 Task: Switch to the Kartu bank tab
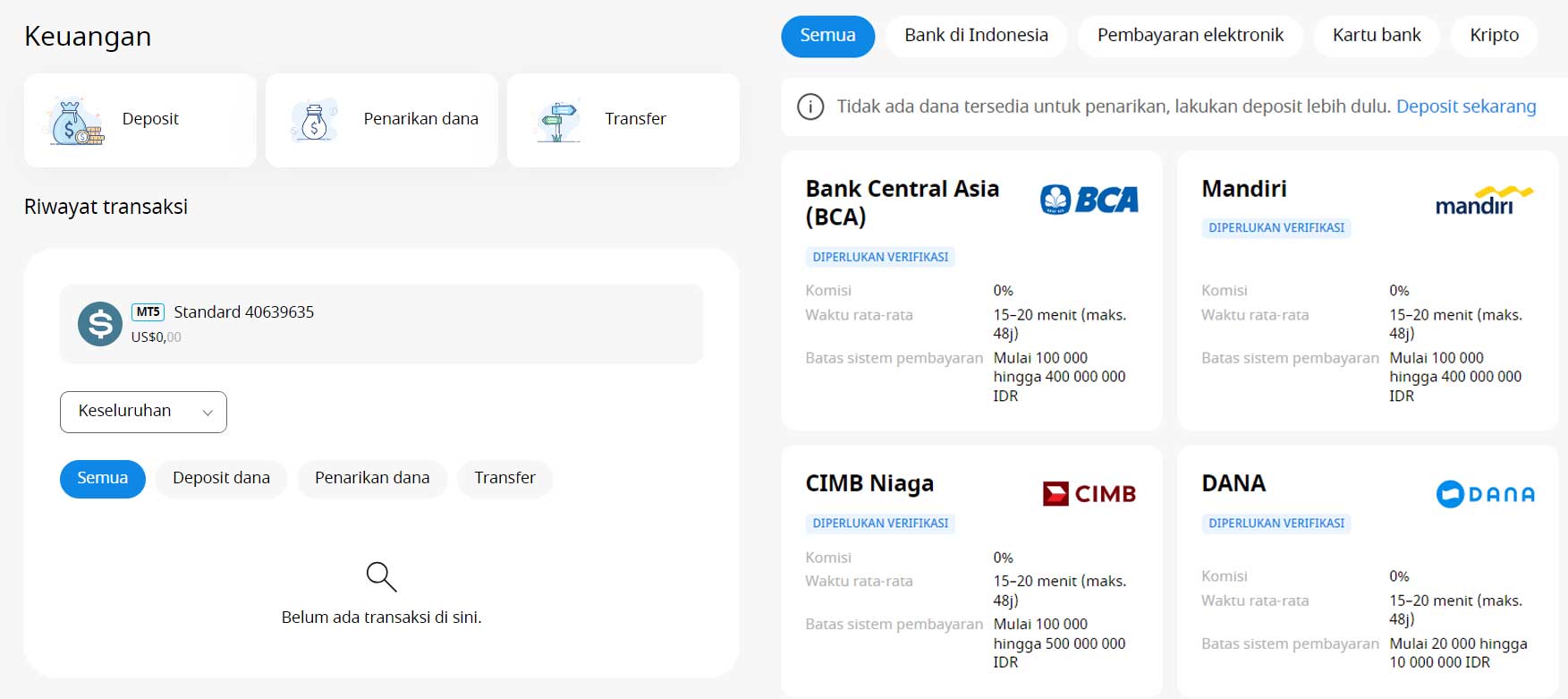click(x=1377, y=36)
